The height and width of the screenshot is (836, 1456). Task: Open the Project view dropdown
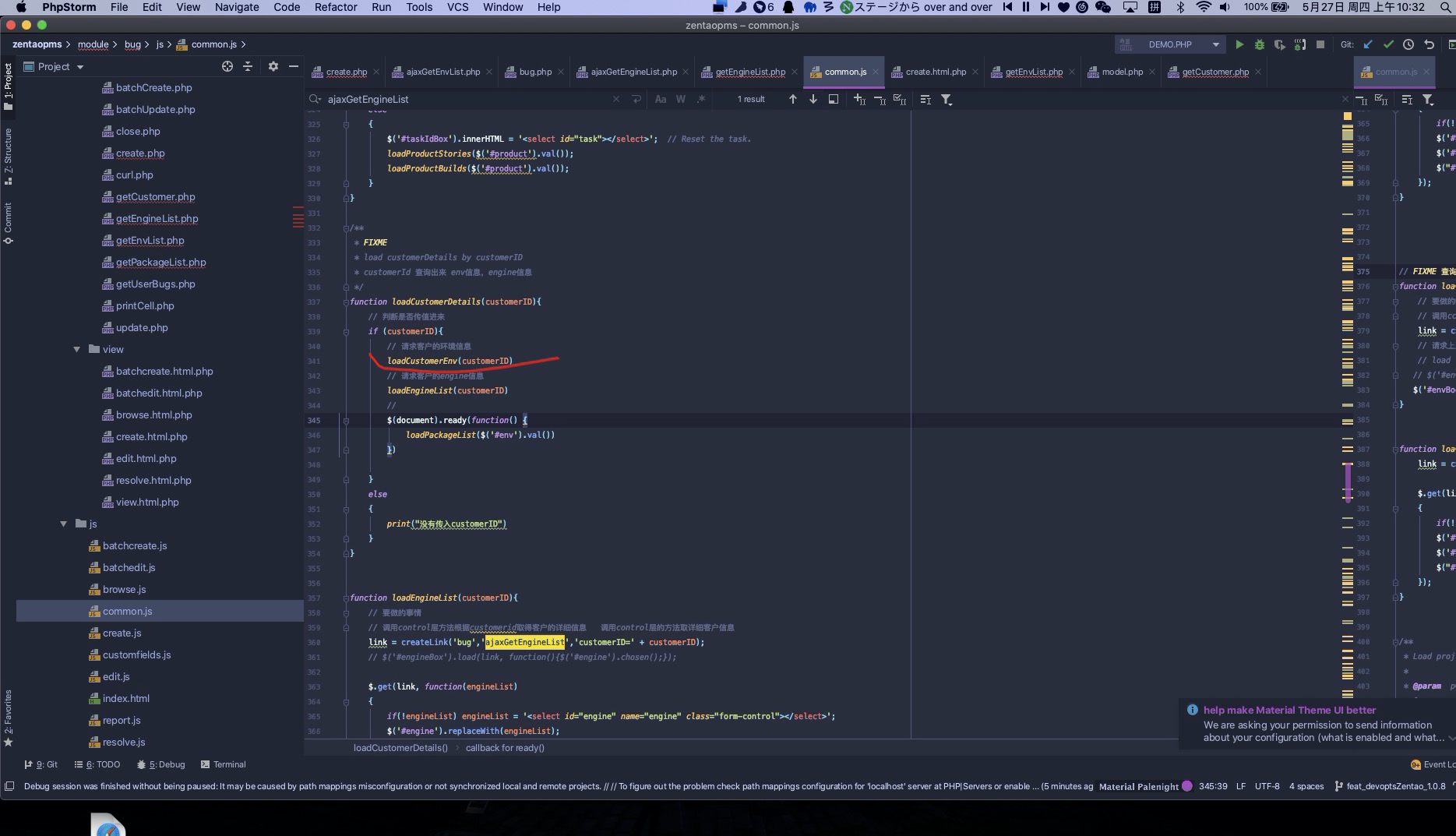pos(54,66)
